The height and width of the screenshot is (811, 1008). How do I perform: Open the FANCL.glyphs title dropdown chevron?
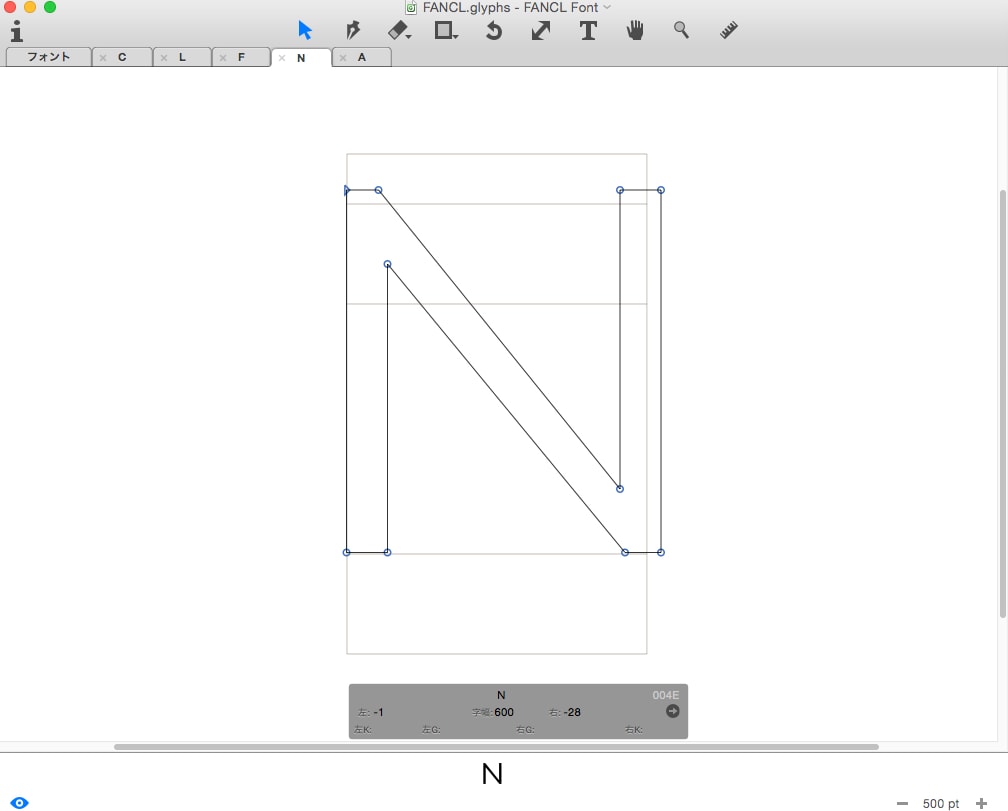pyautogui.click(x=607, y=7)
